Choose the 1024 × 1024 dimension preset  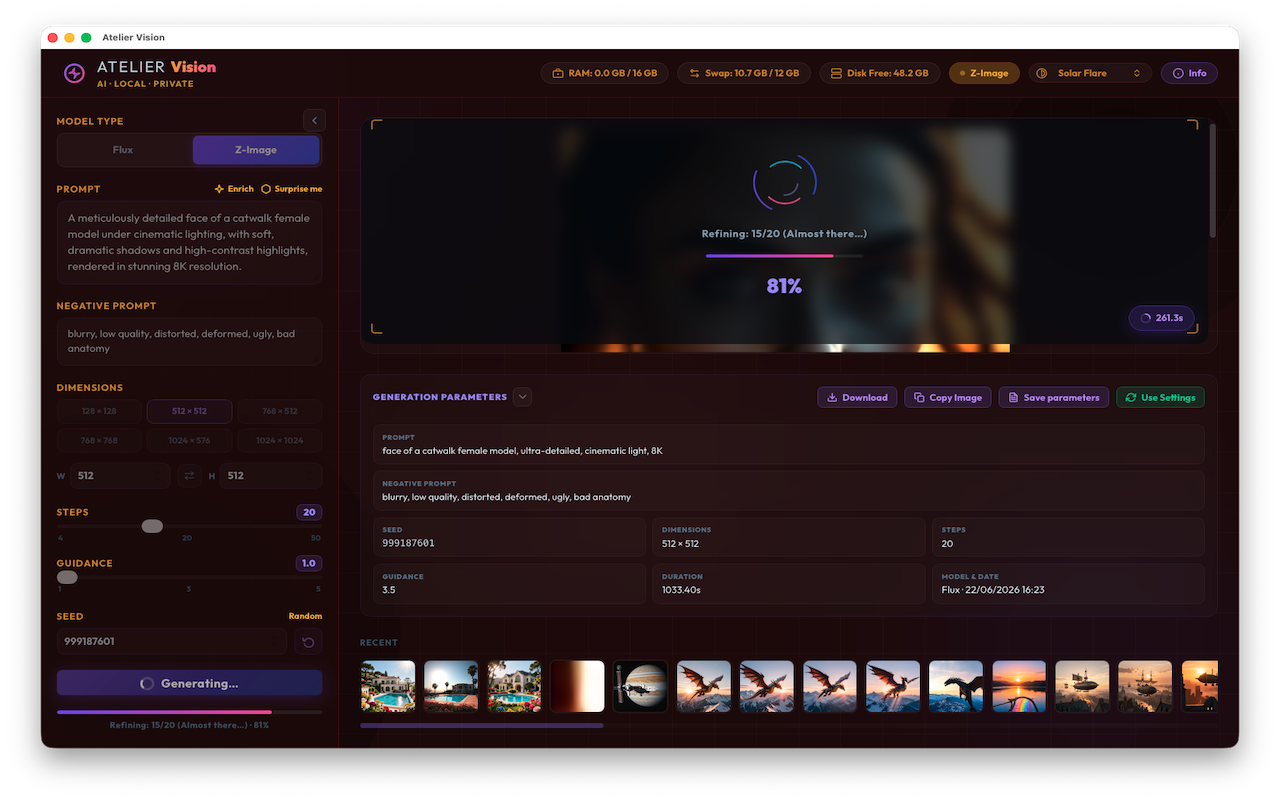coord(280,440)
